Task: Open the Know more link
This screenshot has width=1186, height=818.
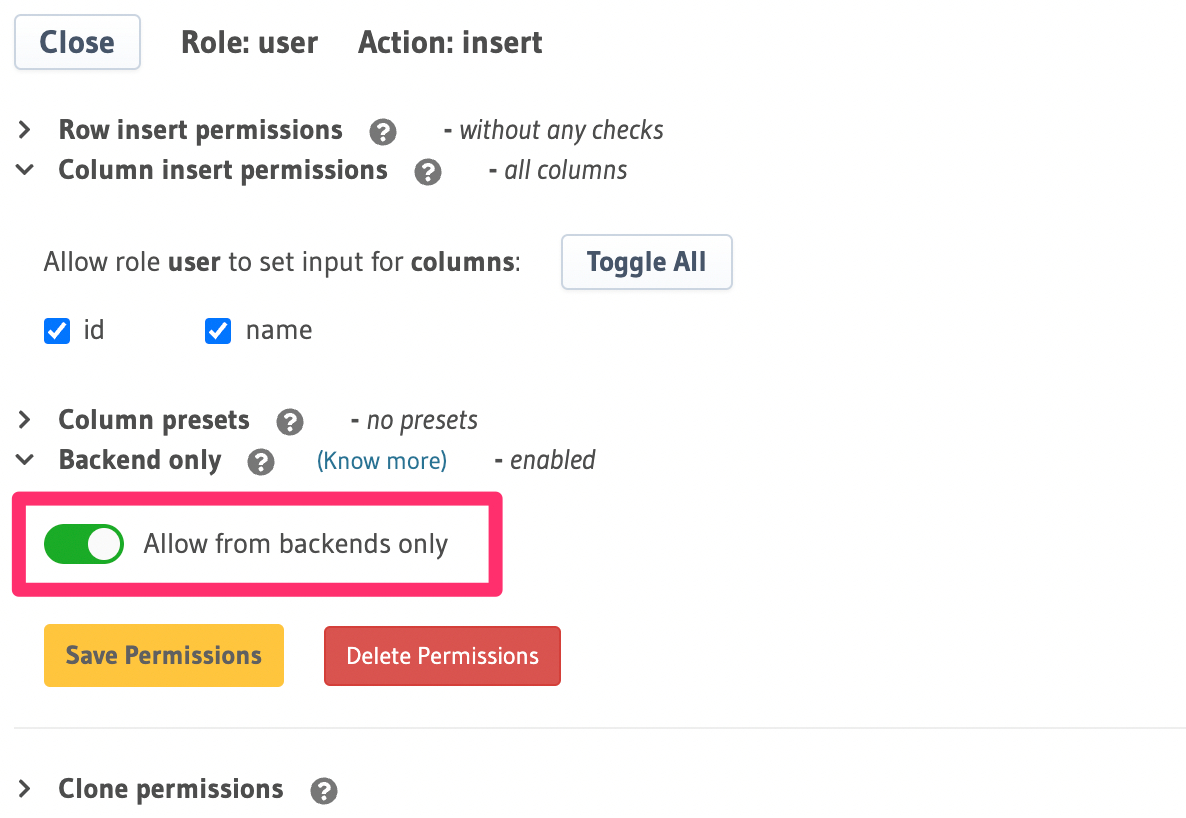Action: click(381, 460)
